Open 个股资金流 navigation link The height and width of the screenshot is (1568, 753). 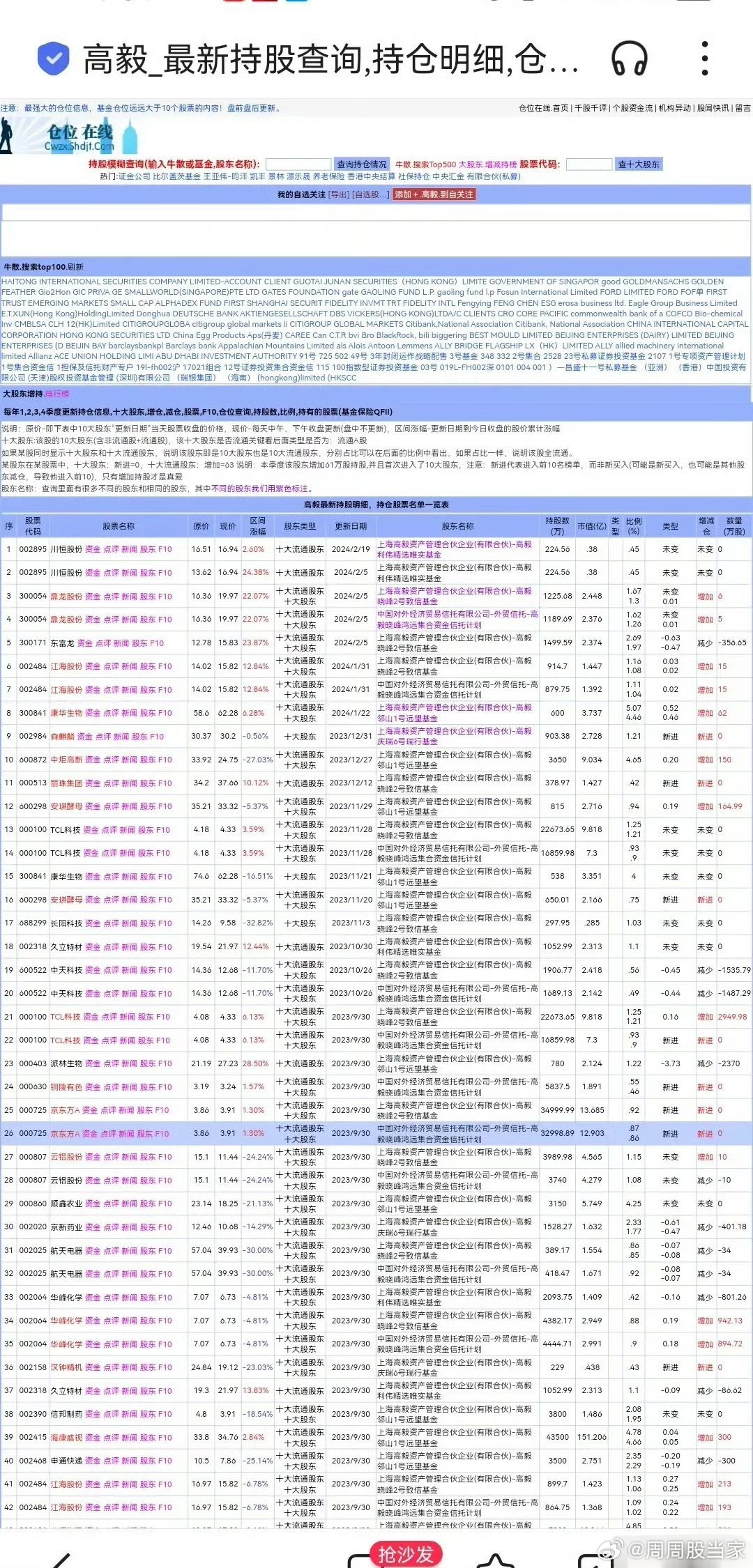pyautogui.click(x=633, y=108)
